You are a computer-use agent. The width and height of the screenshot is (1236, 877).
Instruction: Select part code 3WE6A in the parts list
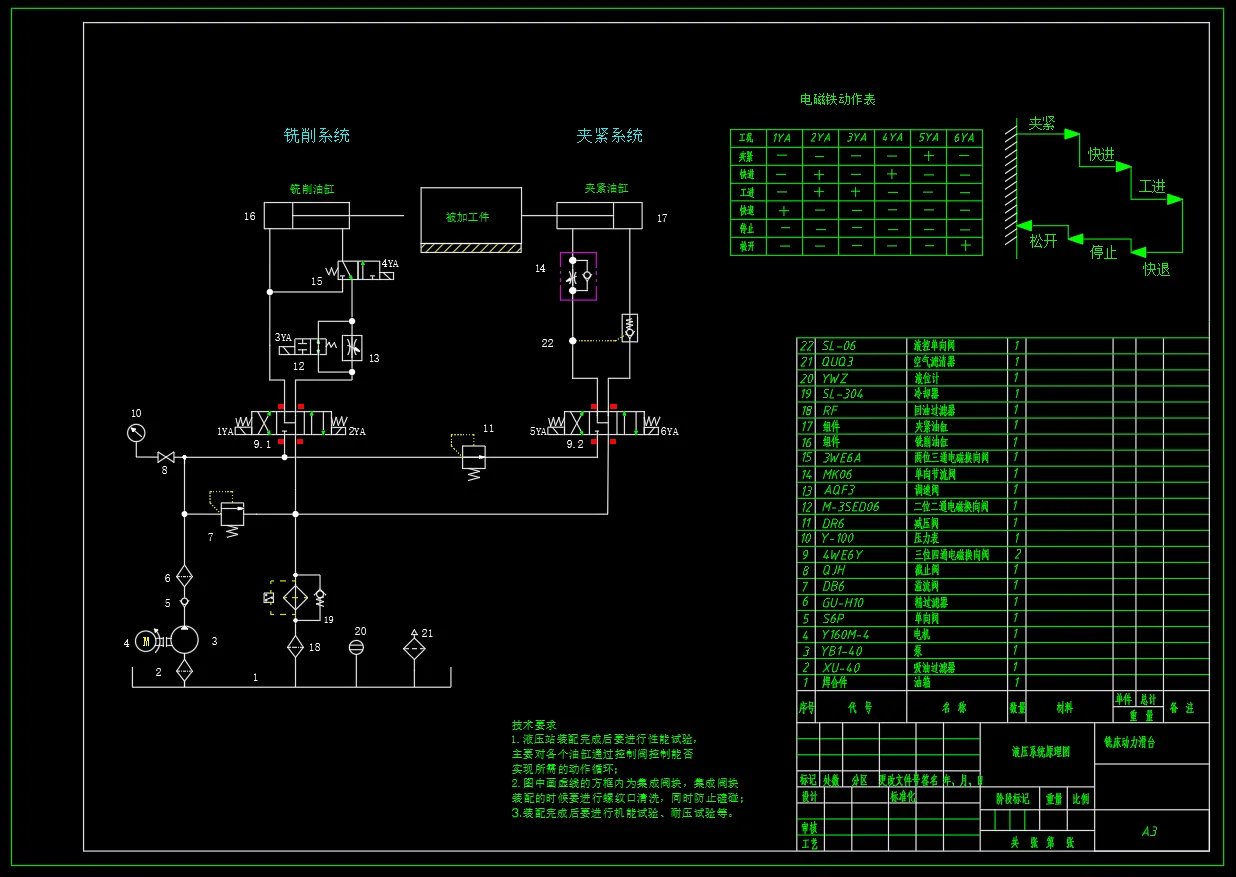[842, 458]
